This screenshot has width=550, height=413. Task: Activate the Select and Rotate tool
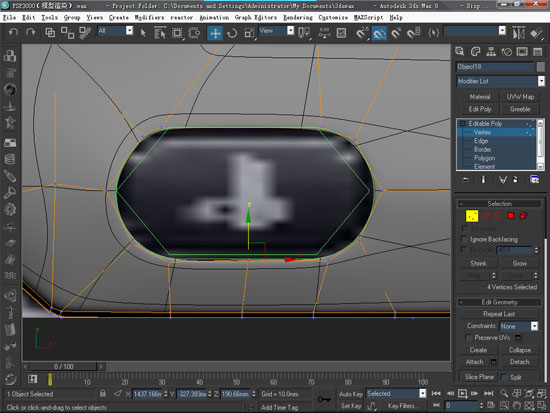[x=232, y=33]
